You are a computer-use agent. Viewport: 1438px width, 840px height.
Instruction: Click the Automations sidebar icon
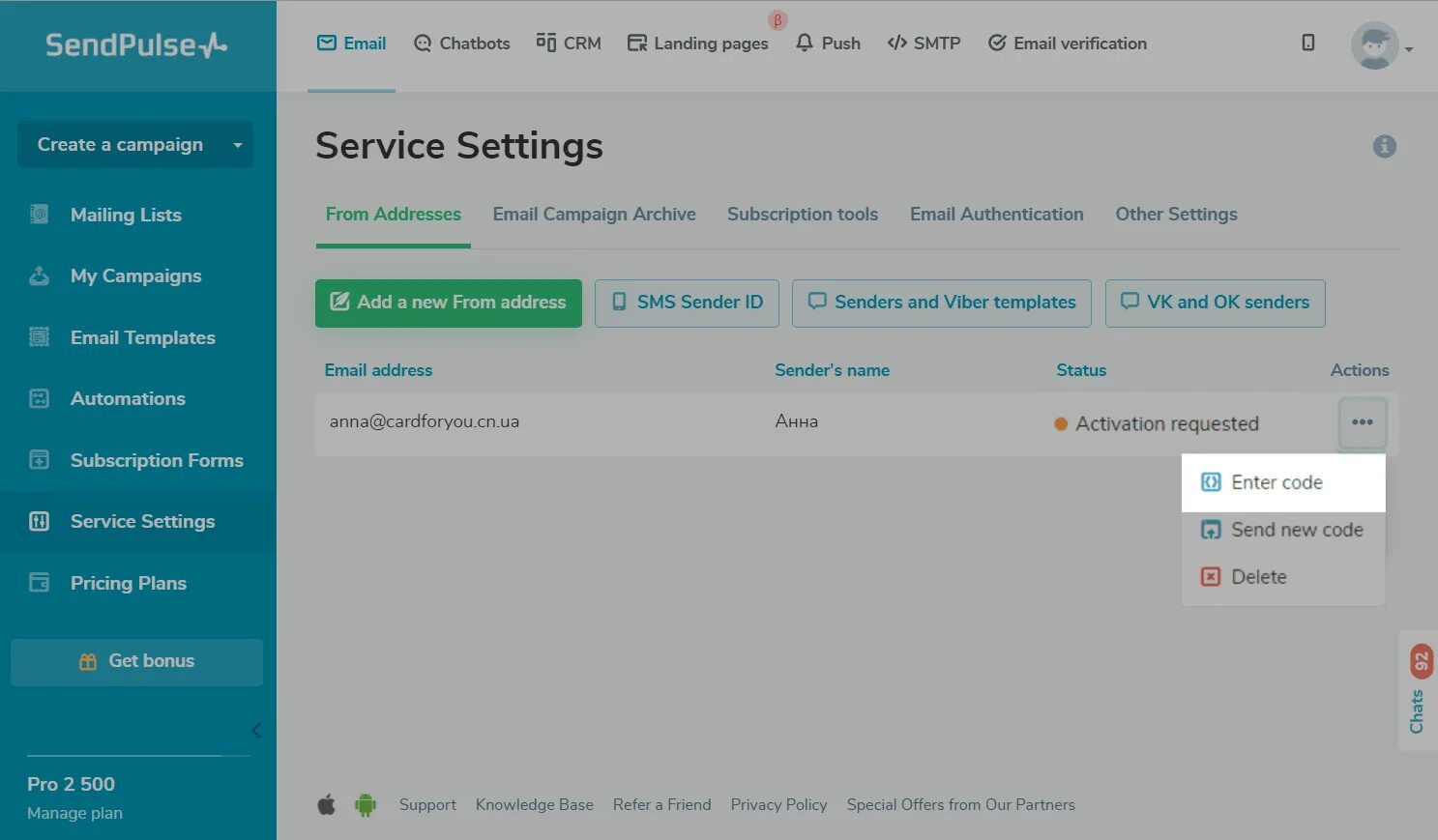tap(39, 398)
